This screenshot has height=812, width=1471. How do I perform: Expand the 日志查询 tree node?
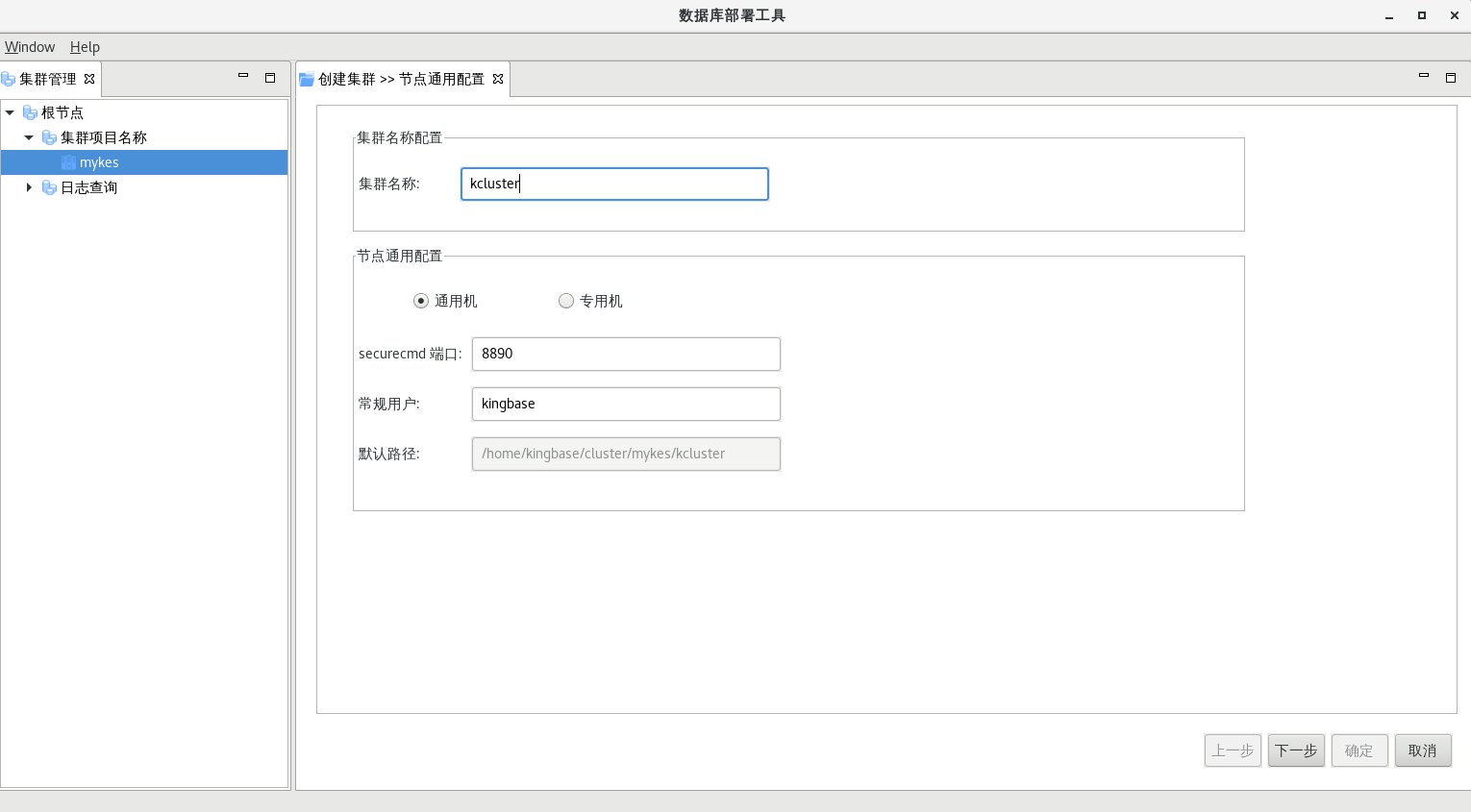coord(29,187)
